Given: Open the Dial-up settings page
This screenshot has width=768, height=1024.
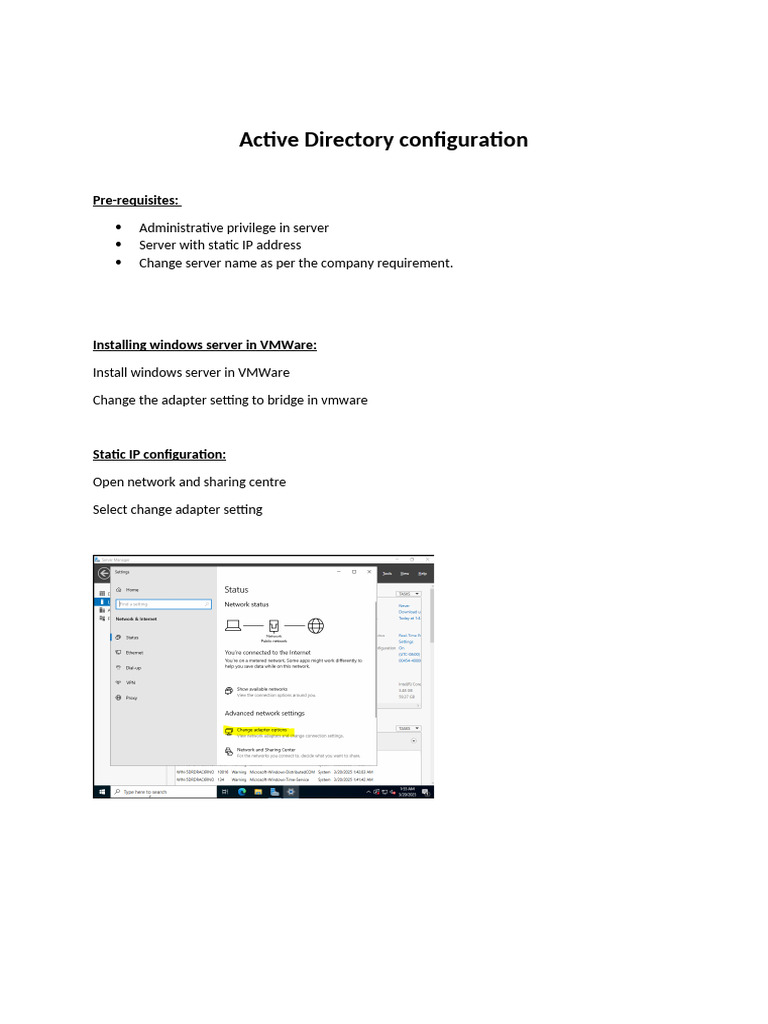Looking at the screenshot, I should click(129, 668).
